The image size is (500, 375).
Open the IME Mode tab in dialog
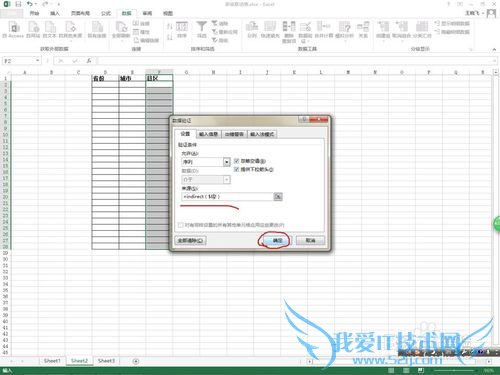262,134
